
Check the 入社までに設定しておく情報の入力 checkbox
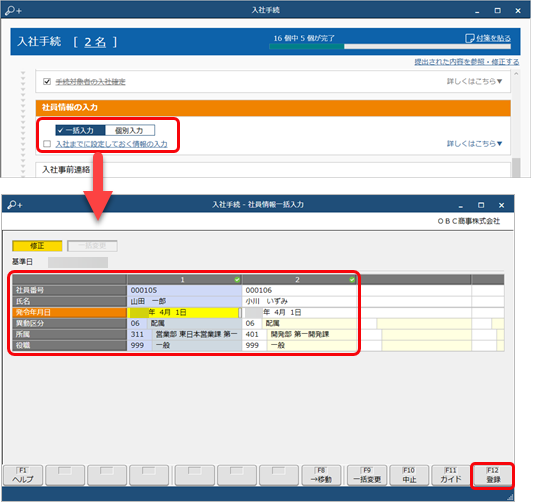(47, 144)
